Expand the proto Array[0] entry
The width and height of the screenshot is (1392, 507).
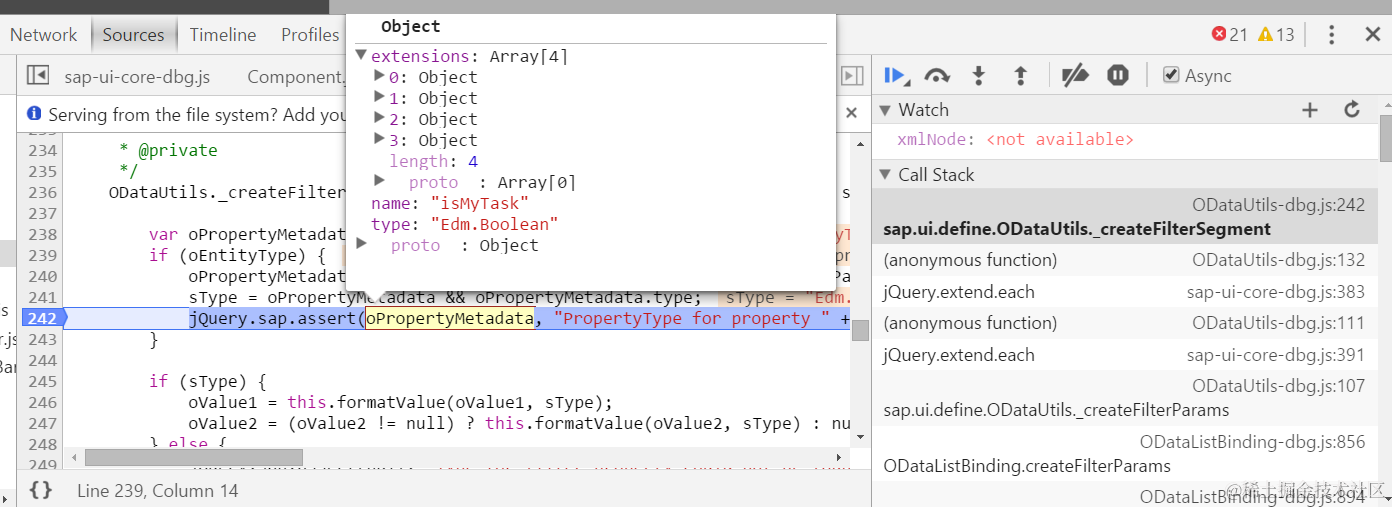[379, 181]
